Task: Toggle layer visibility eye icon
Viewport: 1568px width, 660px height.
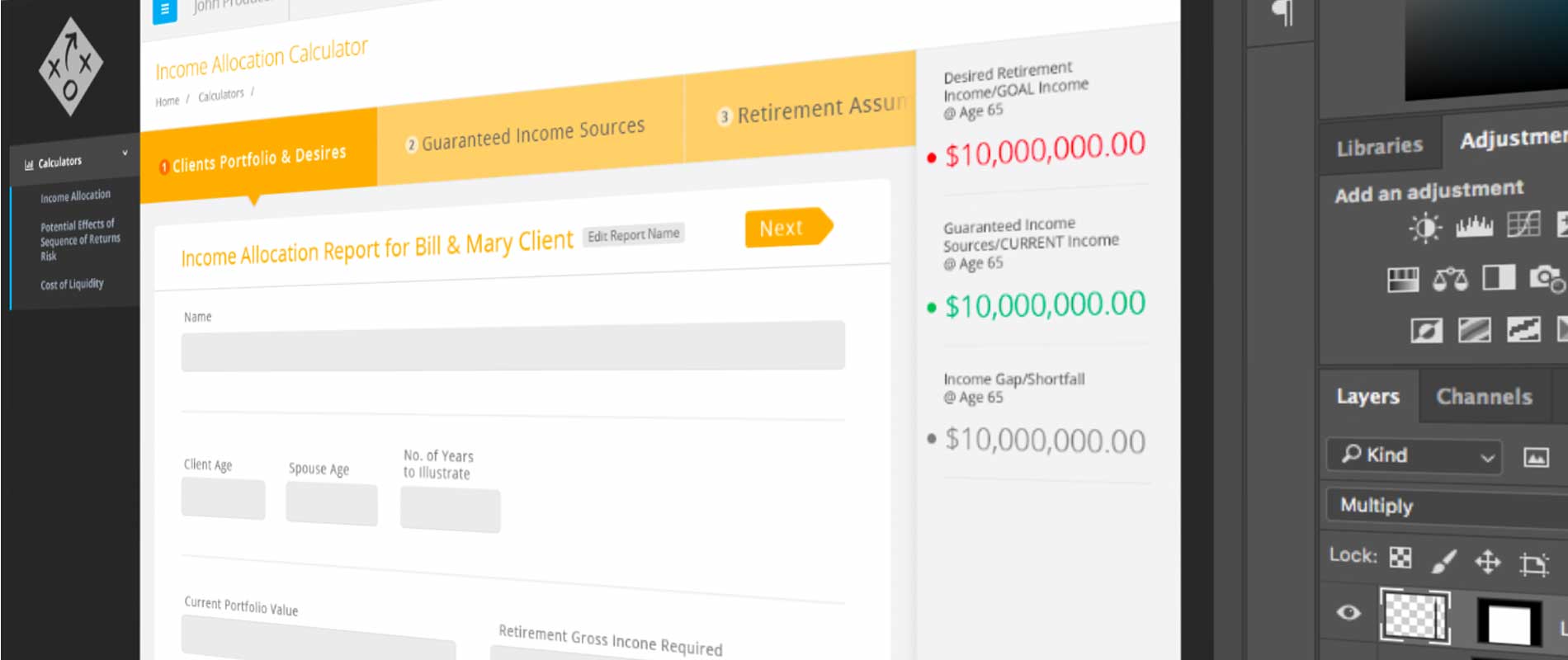Action: (1348, 612)
